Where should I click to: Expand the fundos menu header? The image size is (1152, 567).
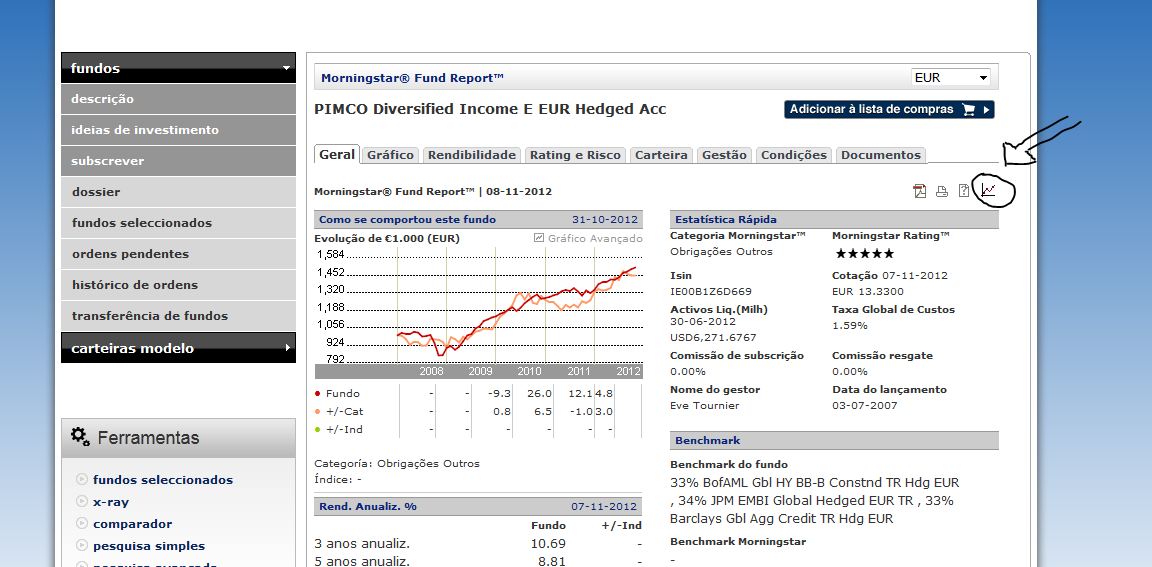coord(178,68)
